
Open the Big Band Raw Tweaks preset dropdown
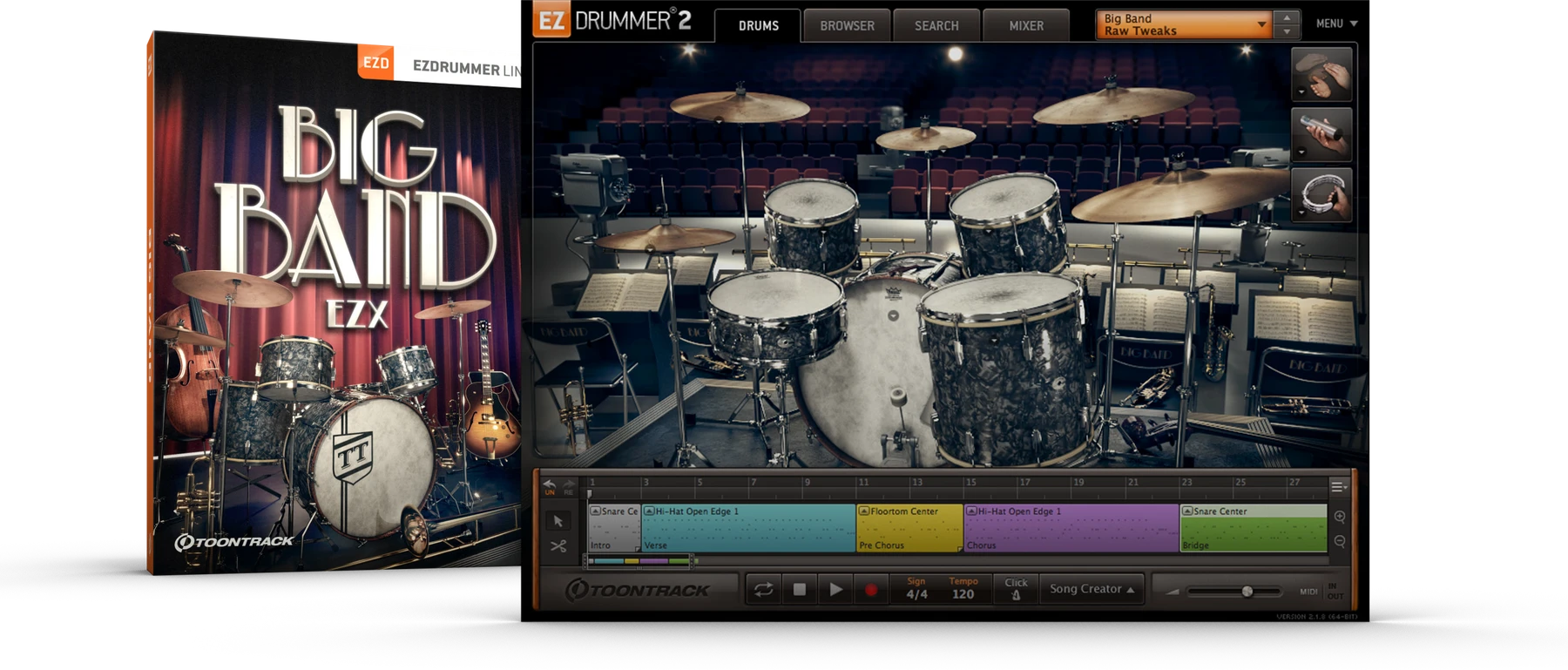tap(1184, 24)
